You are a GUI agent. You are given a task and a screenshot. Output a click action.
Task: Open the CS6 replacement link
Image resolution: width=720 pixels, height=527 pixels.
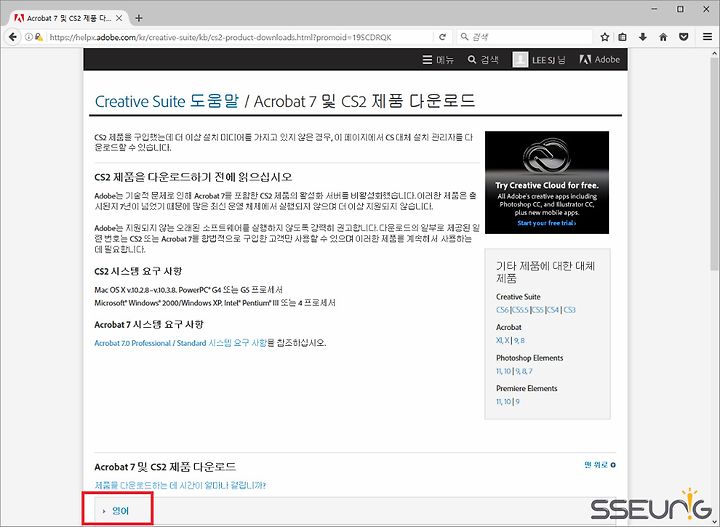click(x=502, y=310)
